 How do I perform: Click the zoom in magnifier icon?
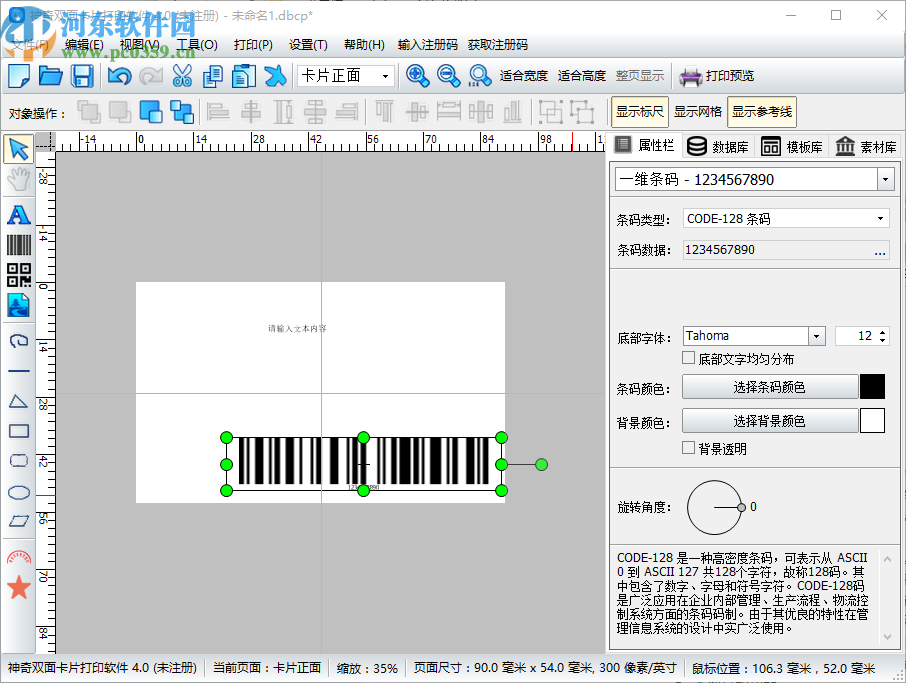coord(417,76)
